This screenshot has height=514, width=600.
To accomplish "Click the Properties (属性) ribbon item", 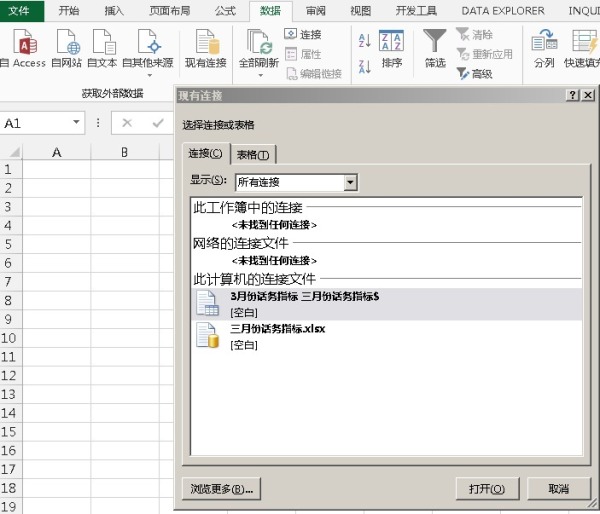I will 303,54.
